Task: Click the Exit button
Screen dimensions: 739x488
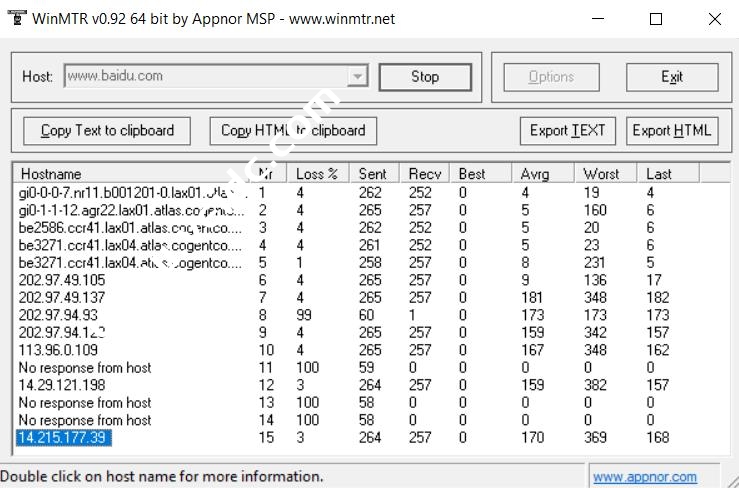Action: [x=672, y=77]
